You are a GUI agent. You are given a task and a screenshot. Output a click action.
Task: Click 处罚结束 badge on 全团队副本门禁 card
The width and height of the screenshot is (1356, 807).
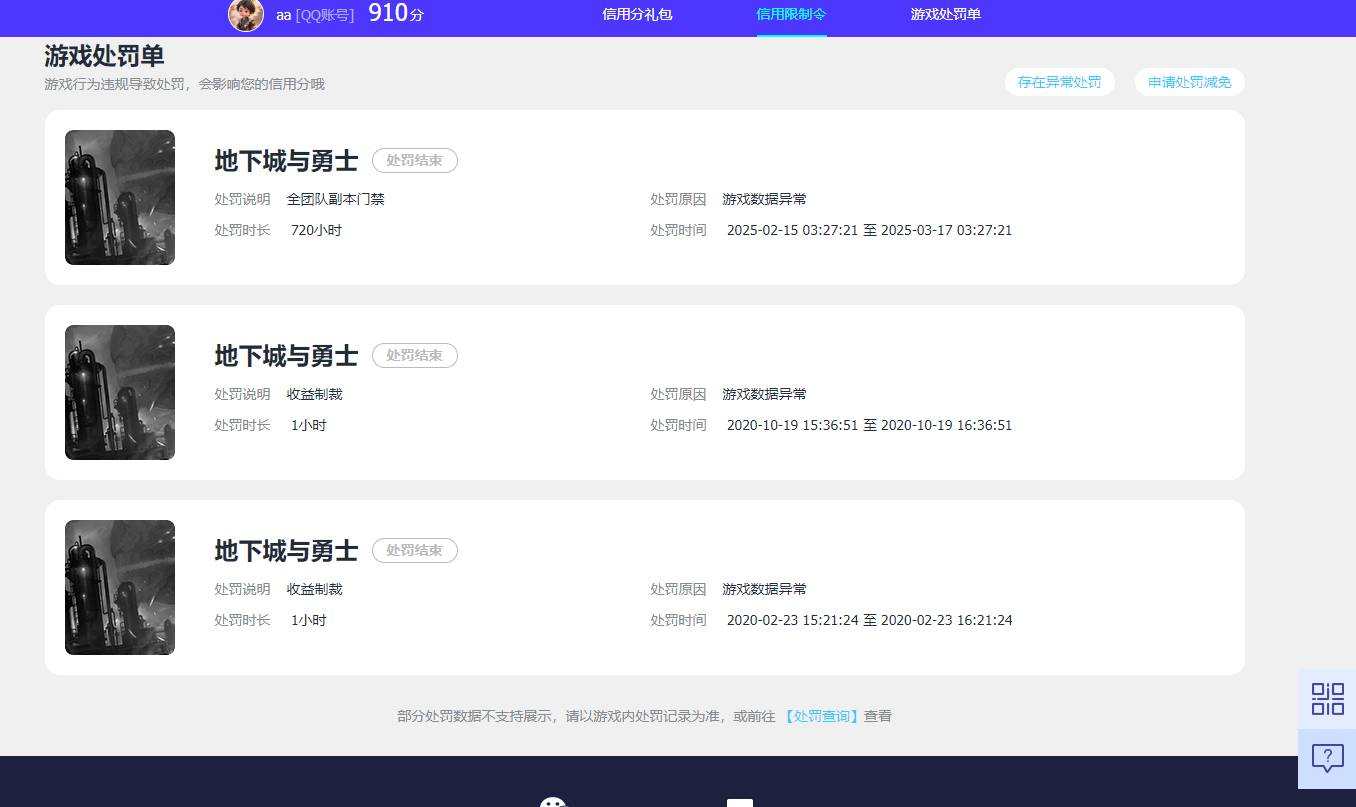(415, 160)
